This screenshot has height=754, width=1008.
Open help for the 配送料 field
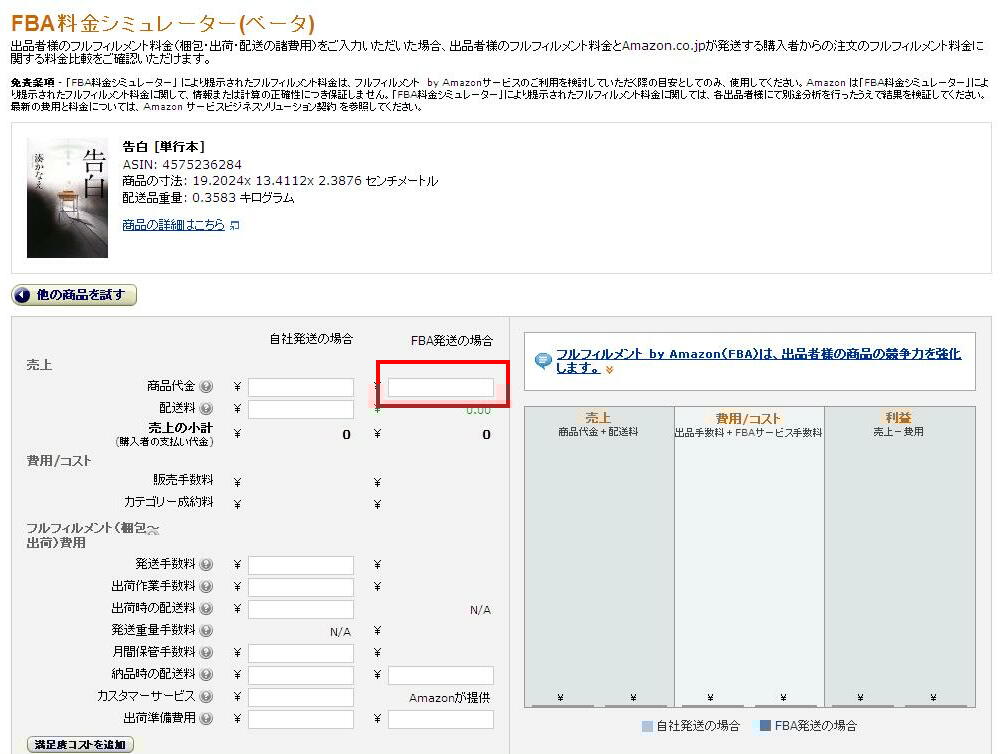point(205,408)
